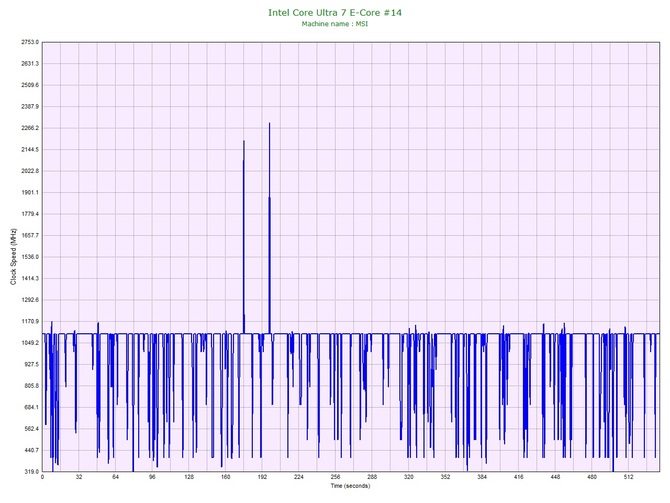Click the Machine name : MSI subtitle
Image resolution: width=670 pixels, height=503 pixels.
click(335, 24)
